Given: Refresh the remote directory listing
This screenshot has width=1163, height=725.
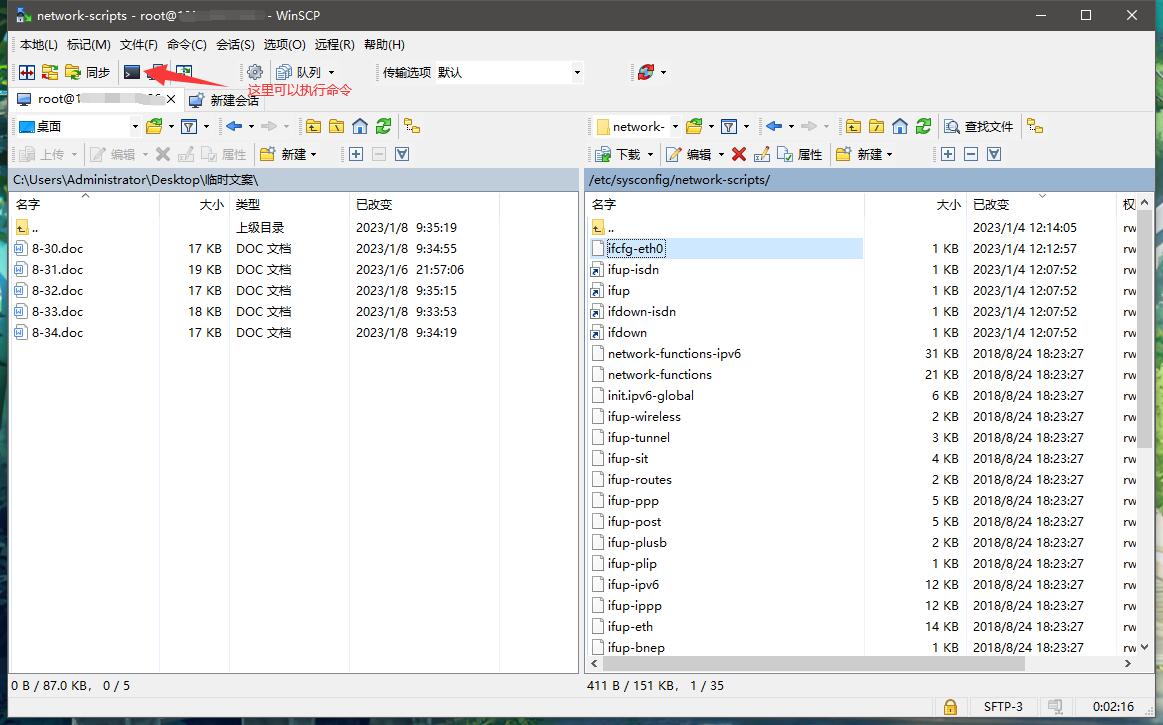Looking at the screenshot, I should [924, 126].
